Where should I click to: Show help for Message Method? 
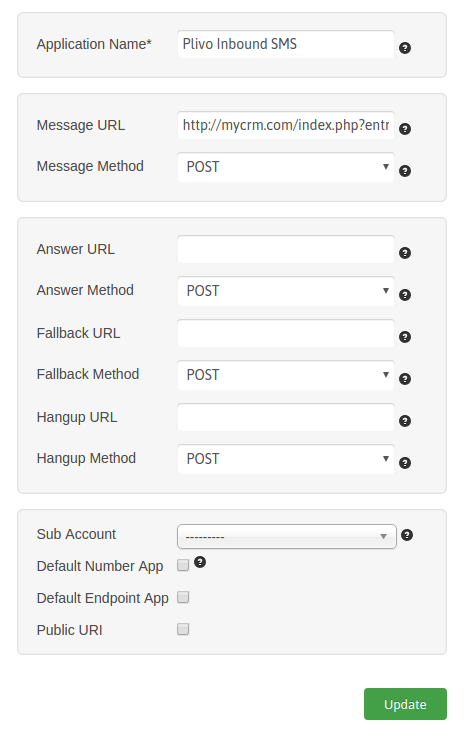pyautogui.click(x=405, y=171)
